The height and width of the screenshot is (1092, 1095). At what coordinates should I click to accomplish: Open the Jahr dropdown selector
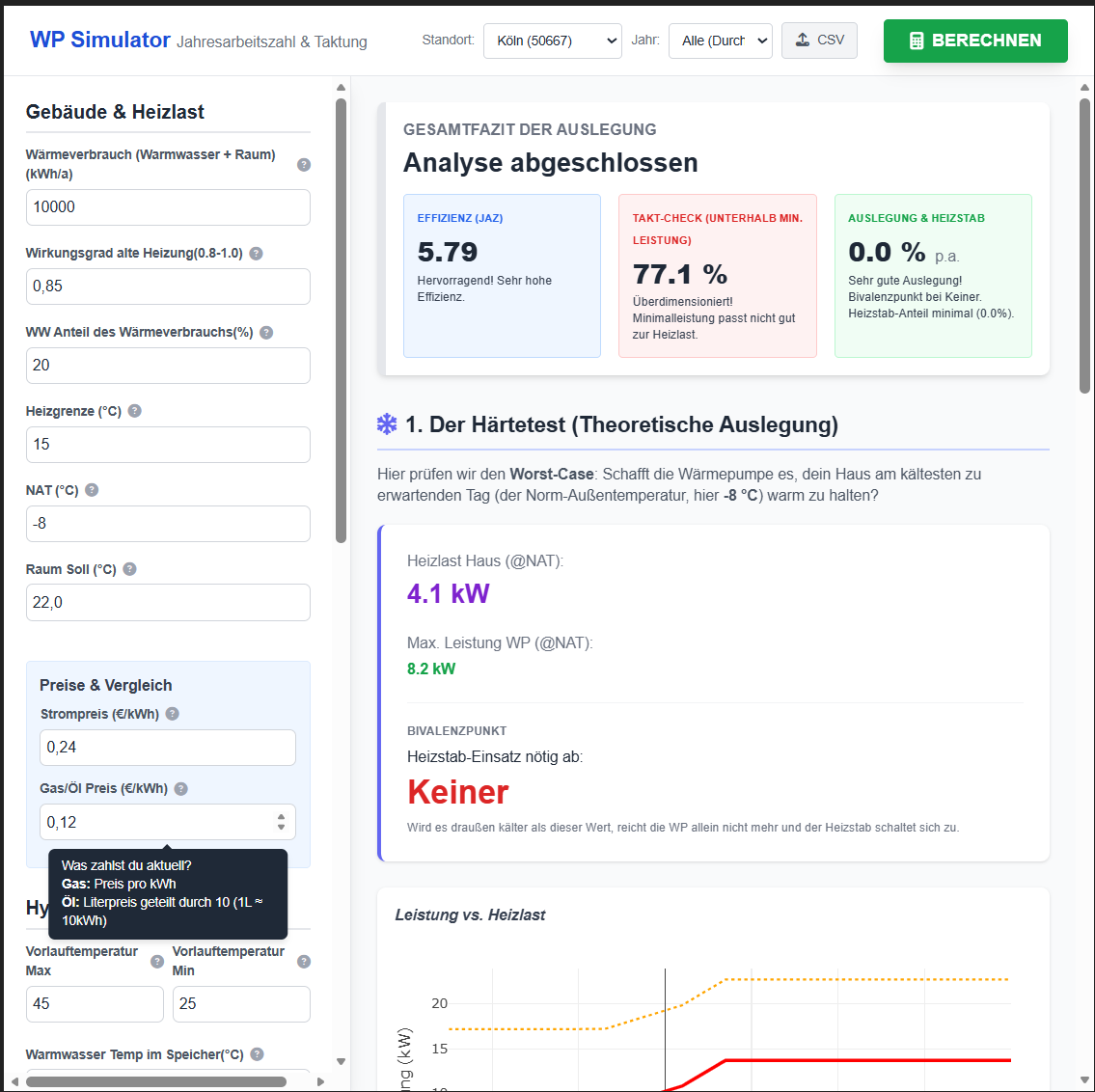tap(720, 41)
